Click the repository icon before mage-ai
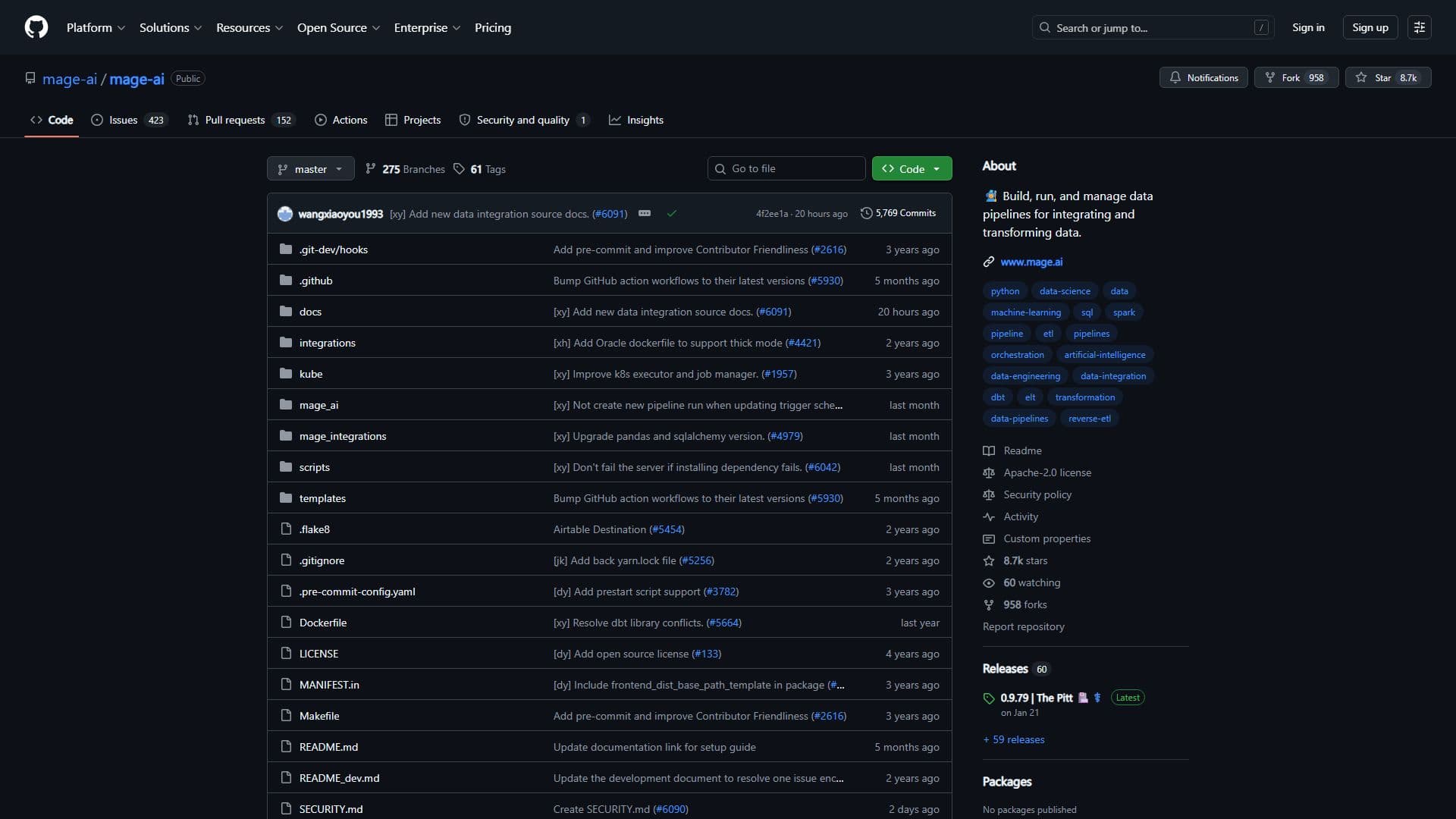This screenshot has height=819, width=1456. tap(30, 78)
